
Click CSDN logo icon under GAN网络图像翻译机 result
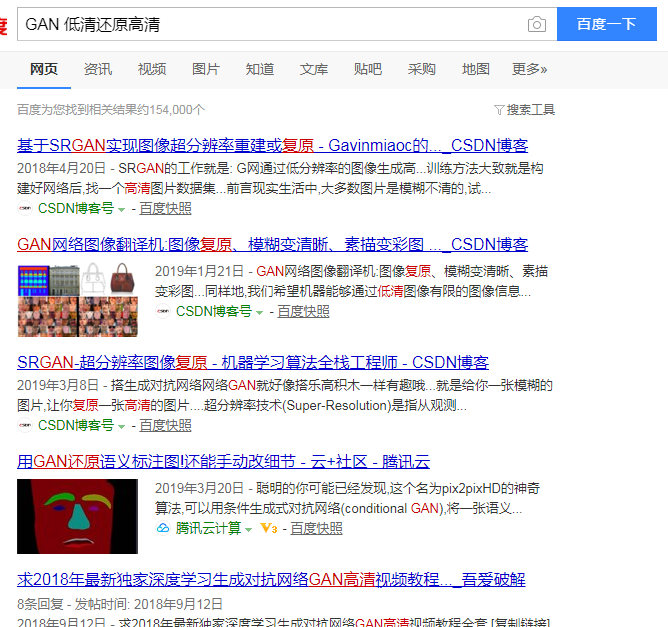pyautogui.click(x=163, y=311)
